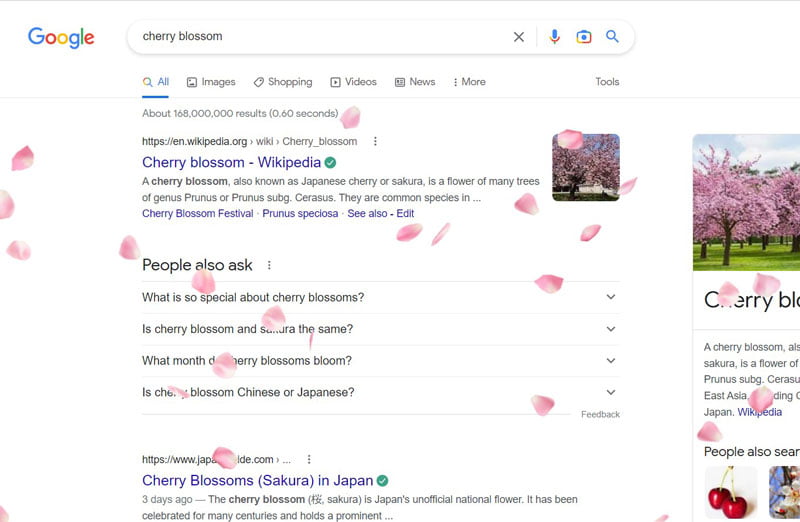Click the blue magnifier search button
This screenshot has width=800, height=522.
[612, 36]
